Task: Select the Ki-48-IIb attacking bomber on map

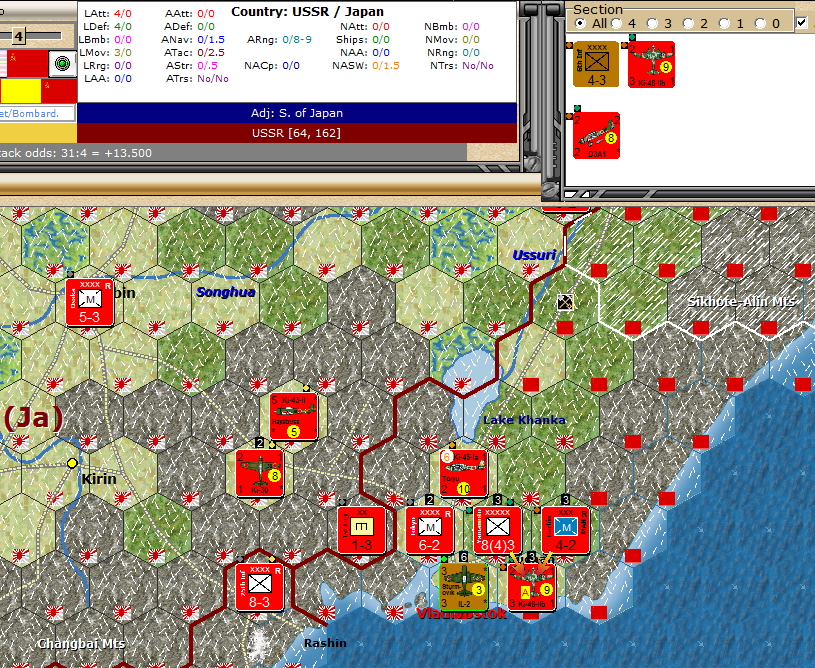Action: 531,587
